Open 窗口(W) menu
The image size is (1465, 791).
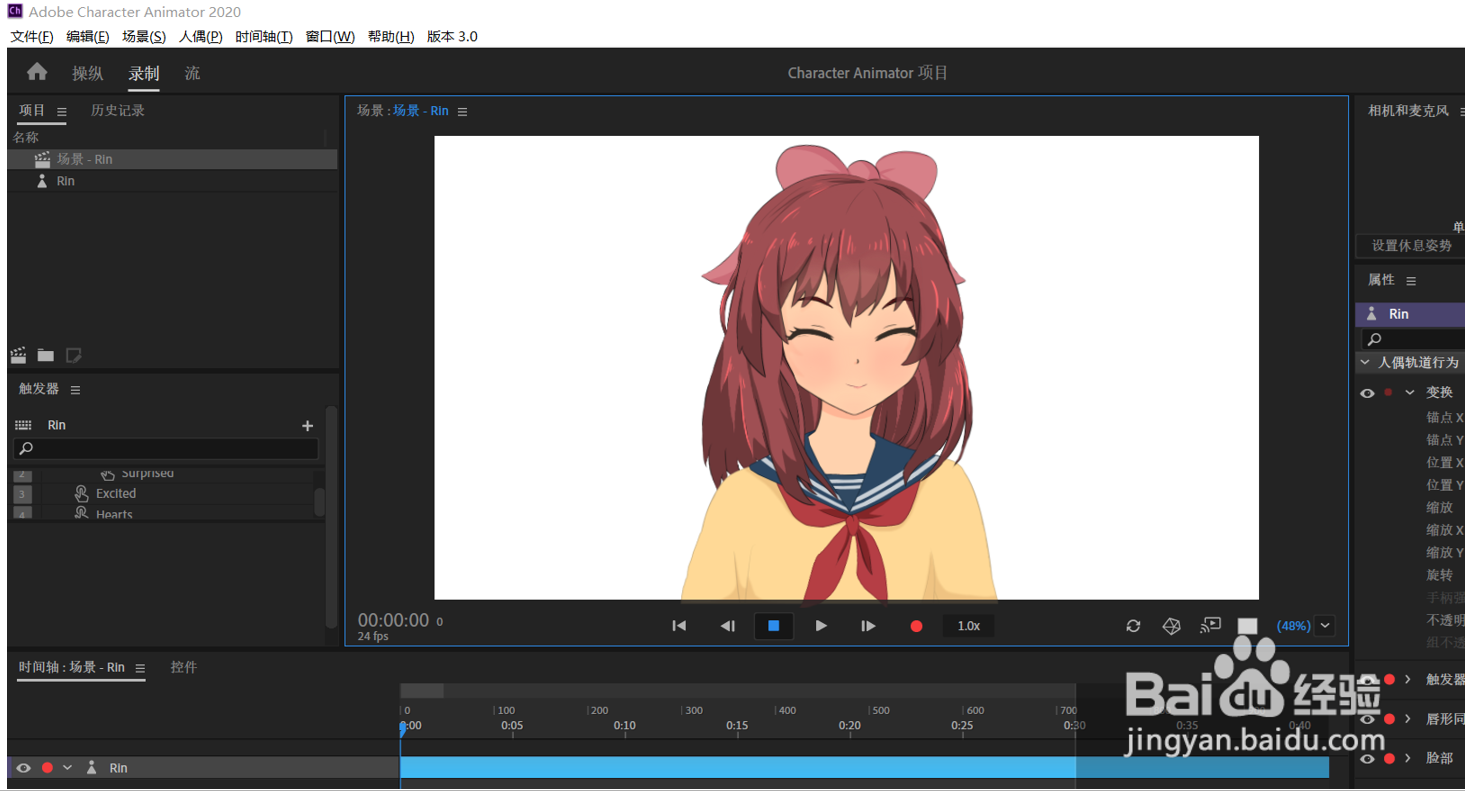pyautogui.click(x=330, y=37)
